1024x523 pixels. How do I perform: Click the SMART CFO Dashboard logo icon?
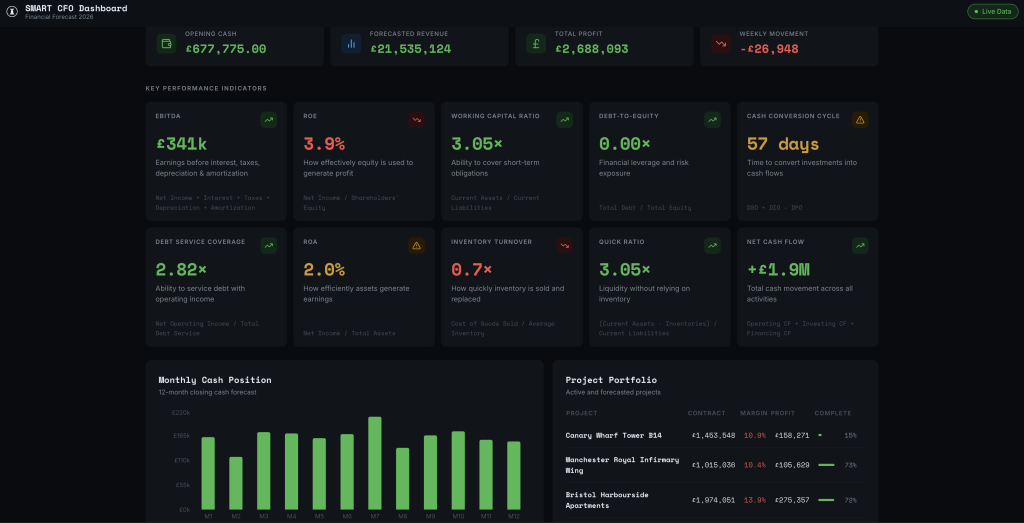click(12, 11)
